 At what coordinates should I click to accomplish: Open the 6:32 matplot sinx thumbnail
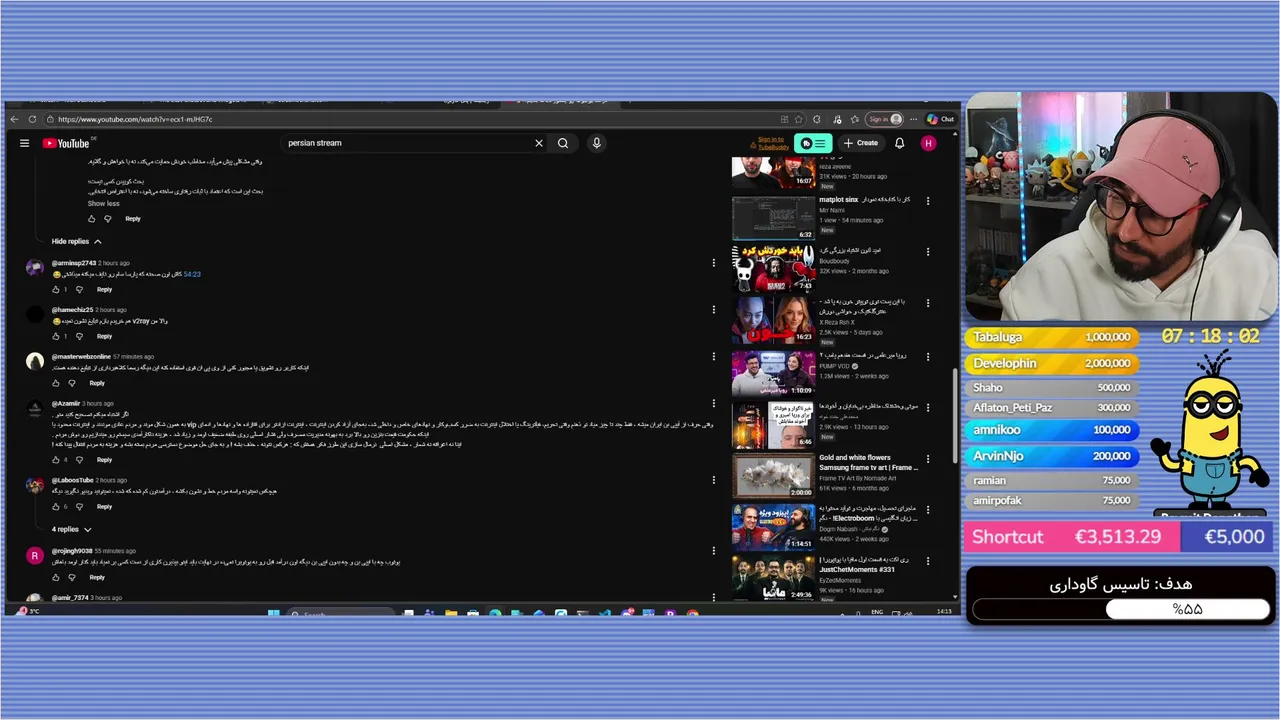coord(773,218)
